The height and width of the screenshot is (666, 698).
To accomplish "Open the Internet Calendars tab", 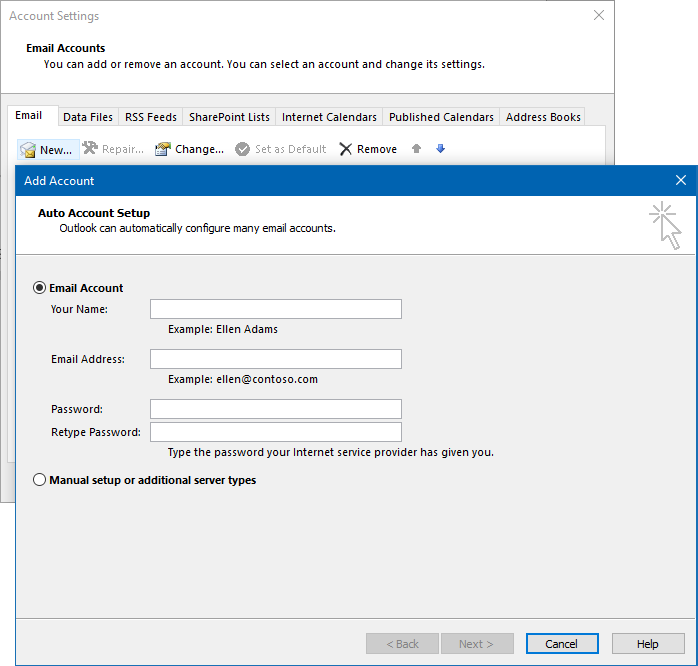I will click(329, 117).
